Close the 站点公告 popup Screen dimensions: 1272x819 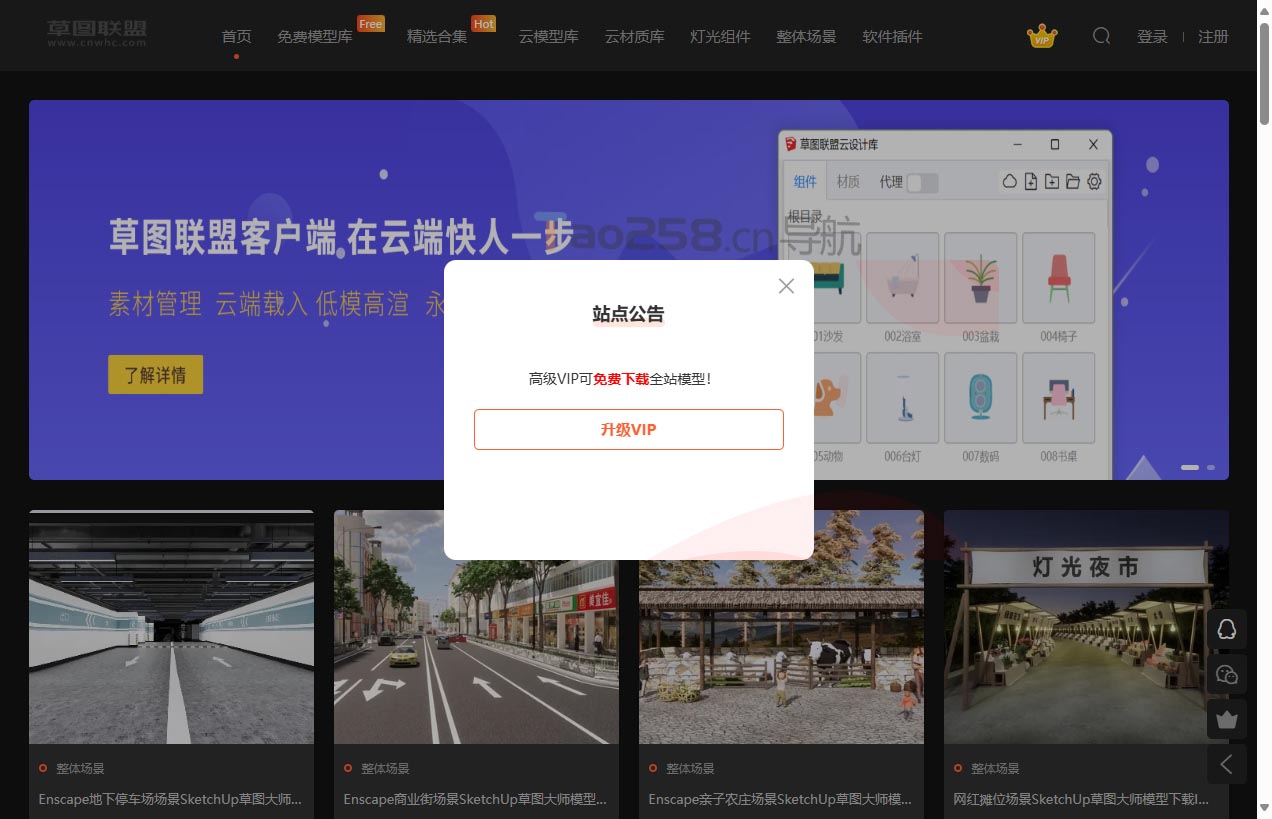click(x=786, y=286)
